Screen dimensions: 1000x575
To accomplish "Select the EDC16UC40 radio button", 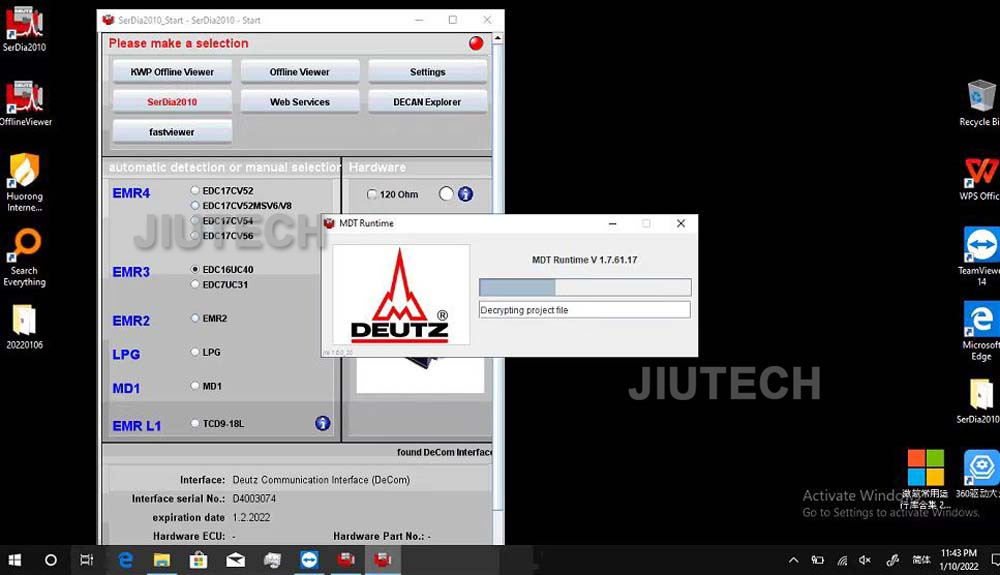I will pyautogui.click(x=195, y=269).
